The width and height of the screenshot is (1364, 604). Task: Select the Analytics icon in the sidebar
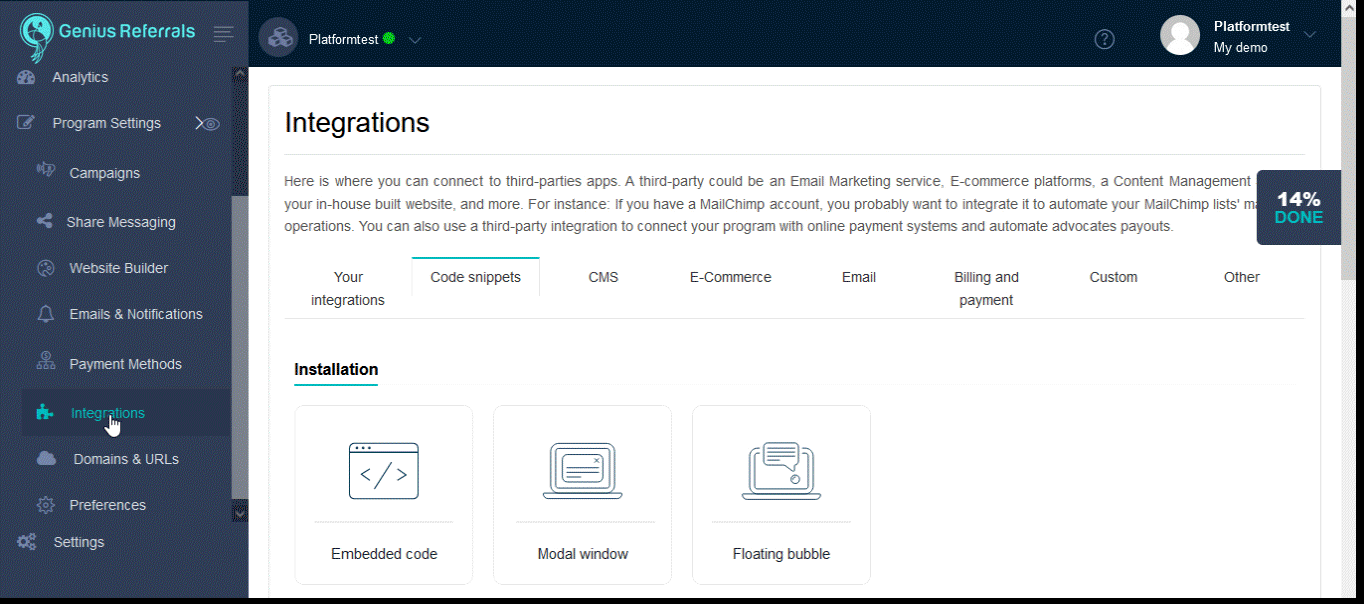[25, 77]
